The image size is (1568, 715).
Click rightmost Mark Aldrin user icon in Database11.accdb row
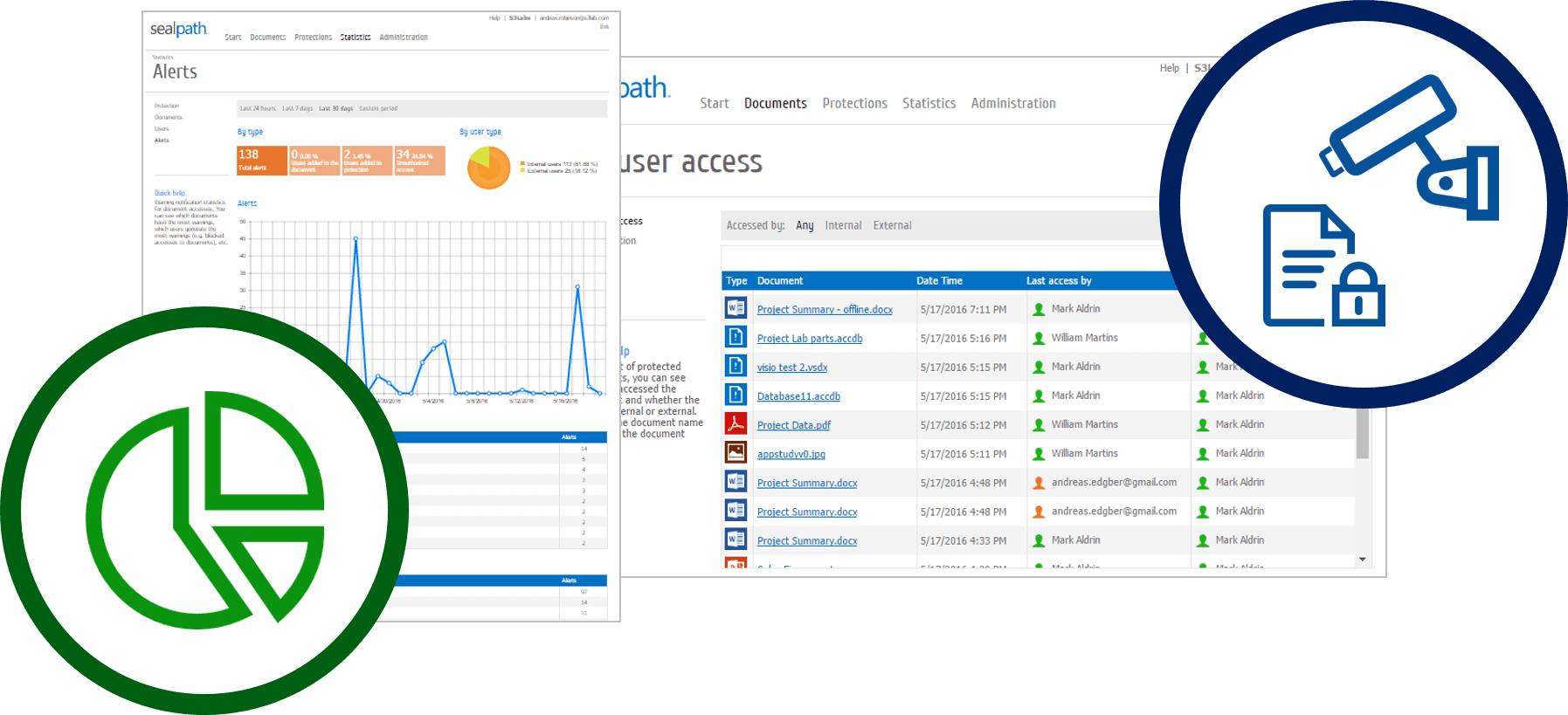tap(1203, 395)
